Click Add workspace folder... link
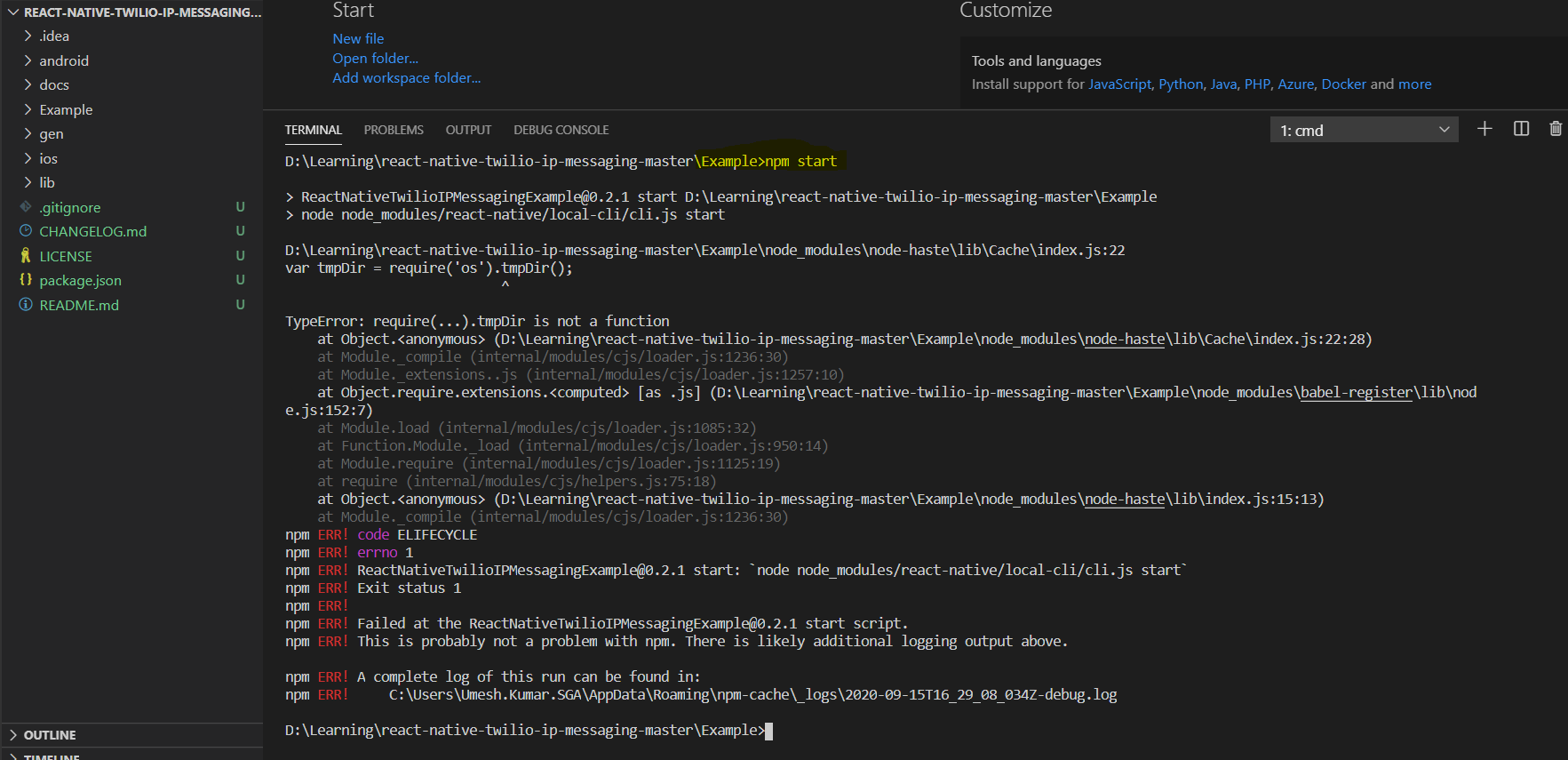Image resolution: width=1568 pixels, height=760 pixels. point(406,77)
